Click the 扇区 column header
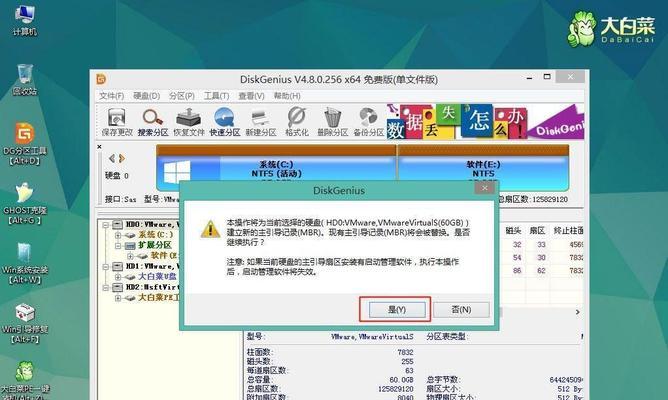Viewport: 668px width, 400px height. click(x=537, y=230)
